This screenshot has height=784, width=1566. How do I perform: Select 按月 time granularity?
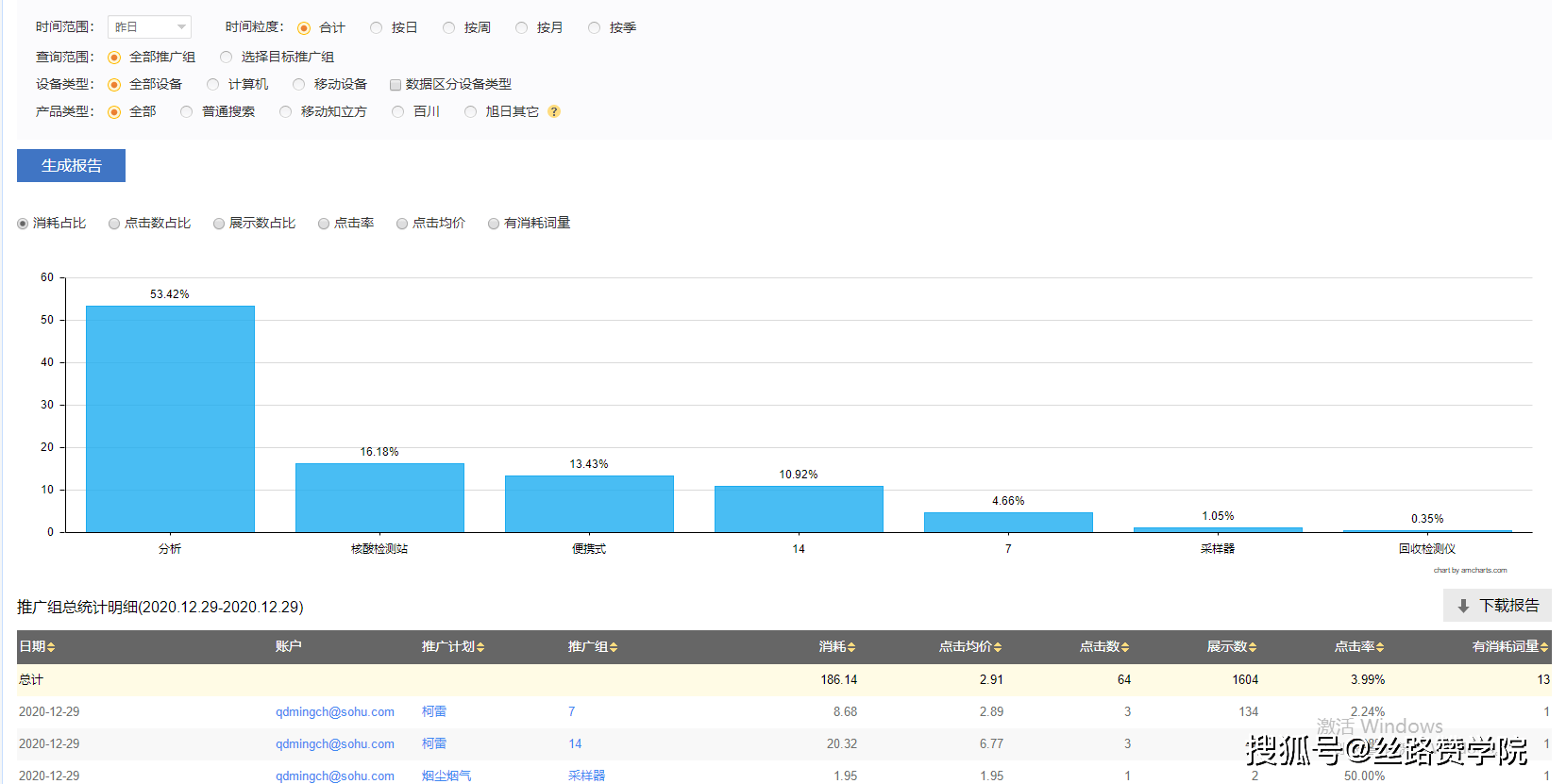(x=521, y=28)
